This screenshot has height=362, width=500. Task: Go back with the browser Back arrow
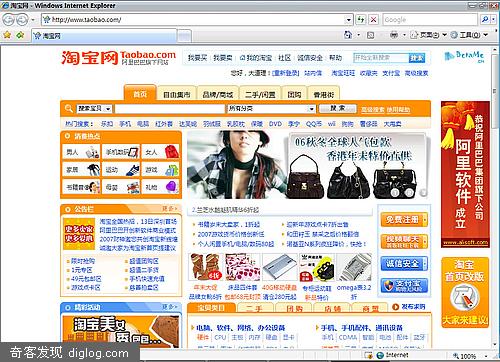(x=8, y=20)
